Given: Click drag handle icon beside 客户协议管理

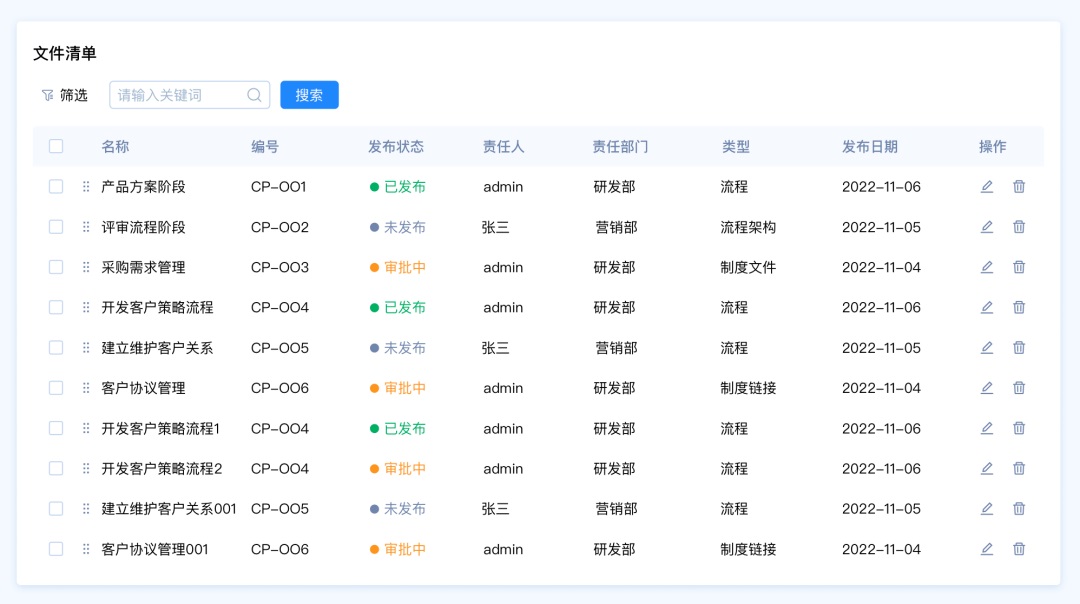Looking at the screenshot, I should pos(86,388).
